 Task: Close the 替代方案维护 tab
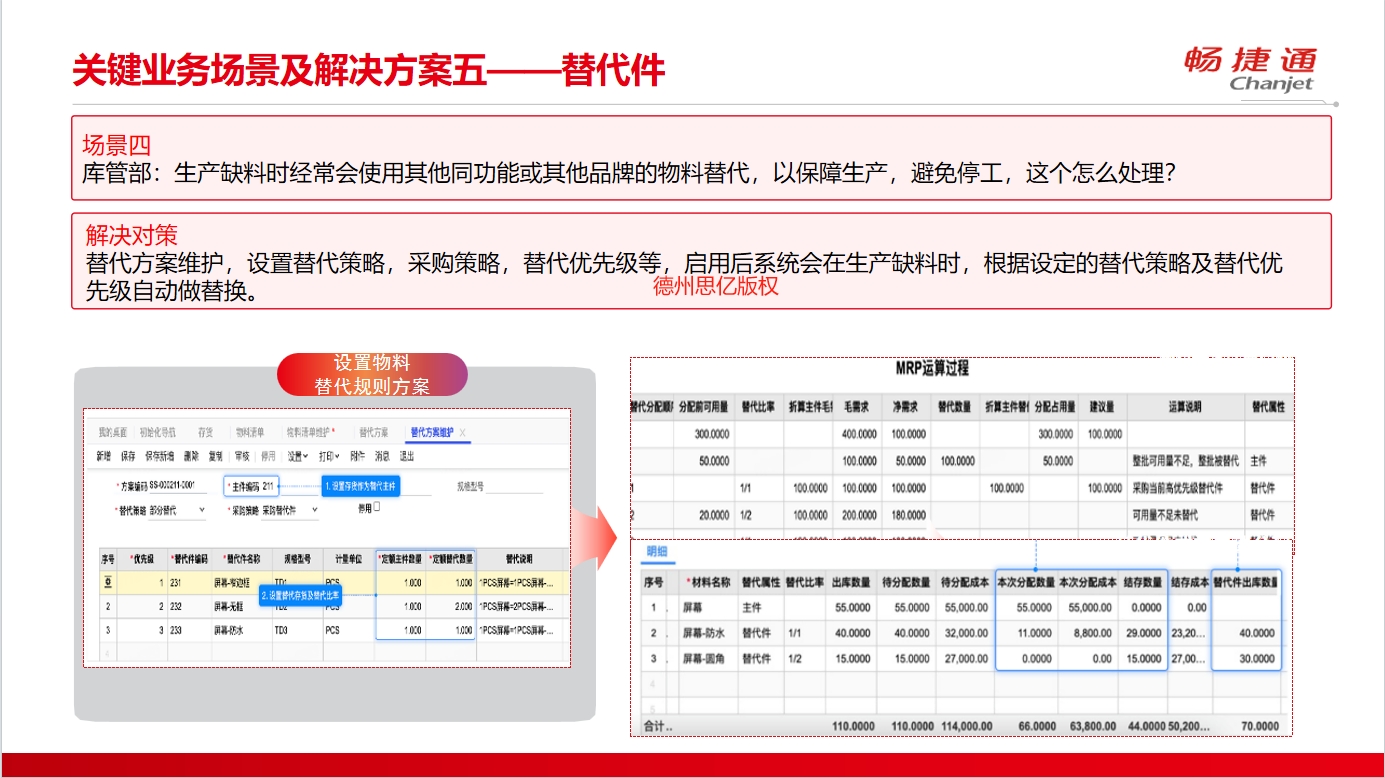[463, 432]
